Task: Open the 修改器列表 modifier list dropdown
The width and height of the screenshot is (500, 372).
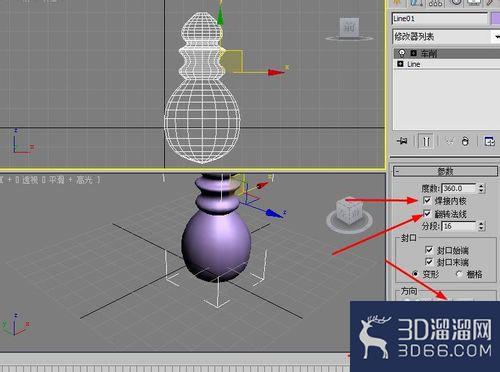Action: (x=446, y=37)
